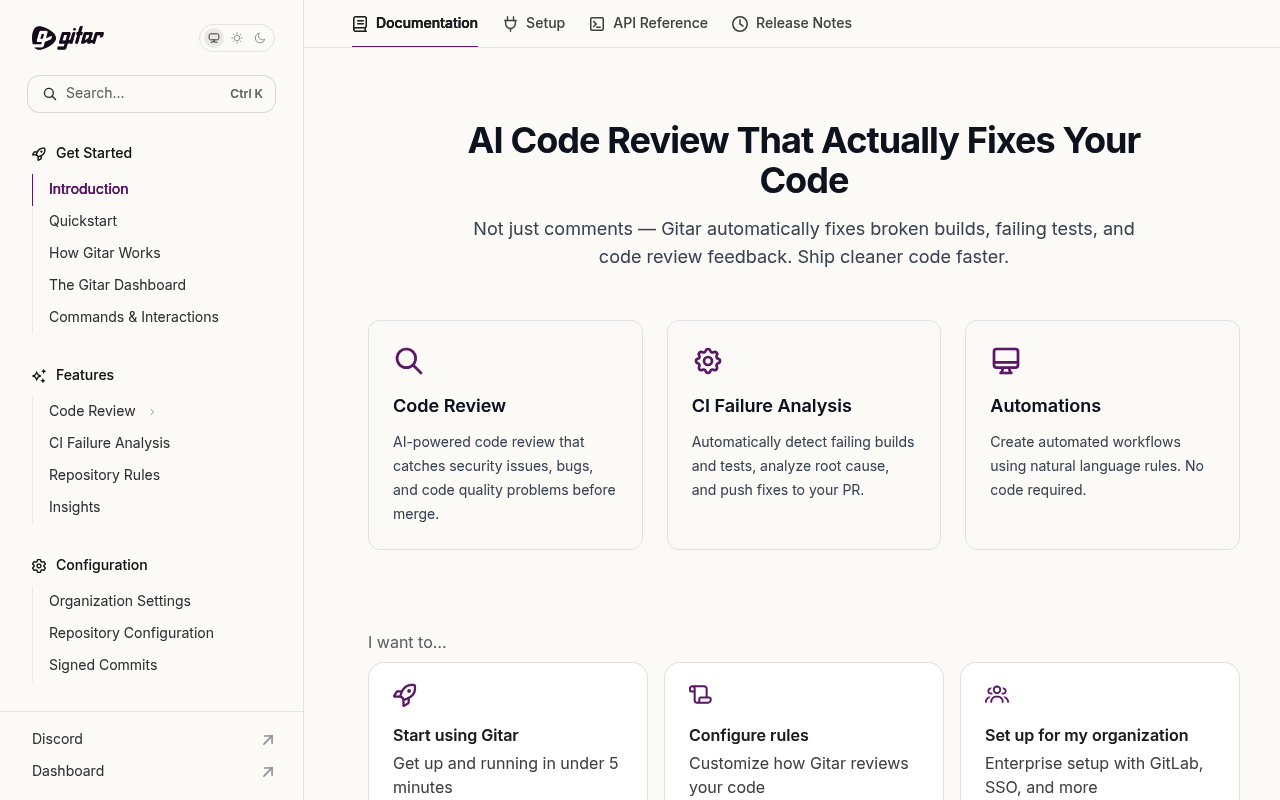Go to the Quickstart page
This screenshot has width=1280, height=800.
83,221
